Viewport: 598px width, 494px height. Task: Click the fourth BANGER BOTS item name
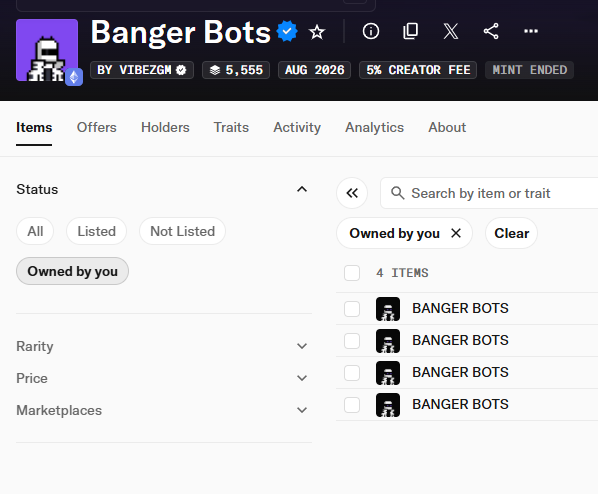[460, 404]
